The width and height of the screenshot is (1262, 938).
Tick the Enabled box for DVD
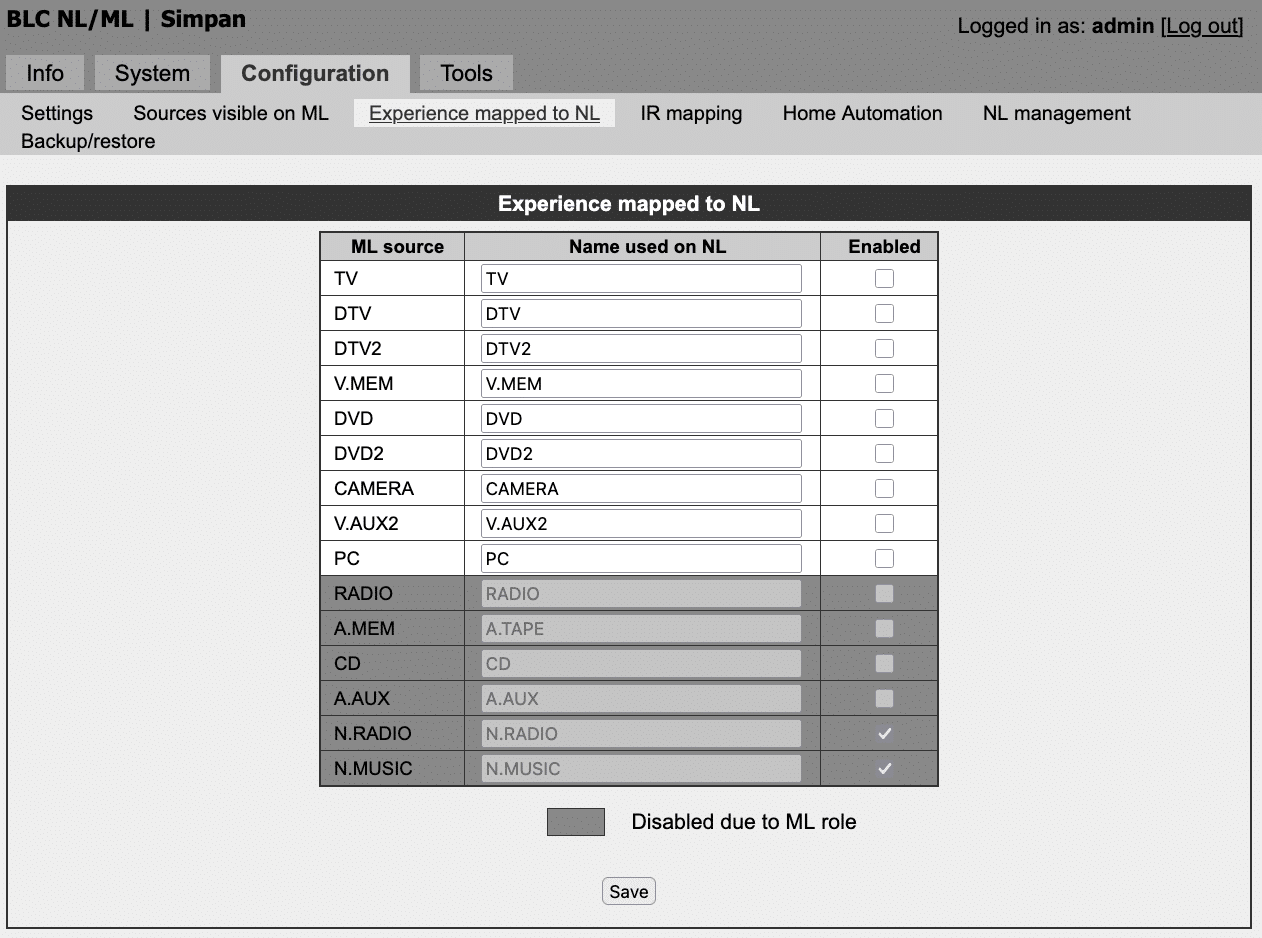[884, 419]
